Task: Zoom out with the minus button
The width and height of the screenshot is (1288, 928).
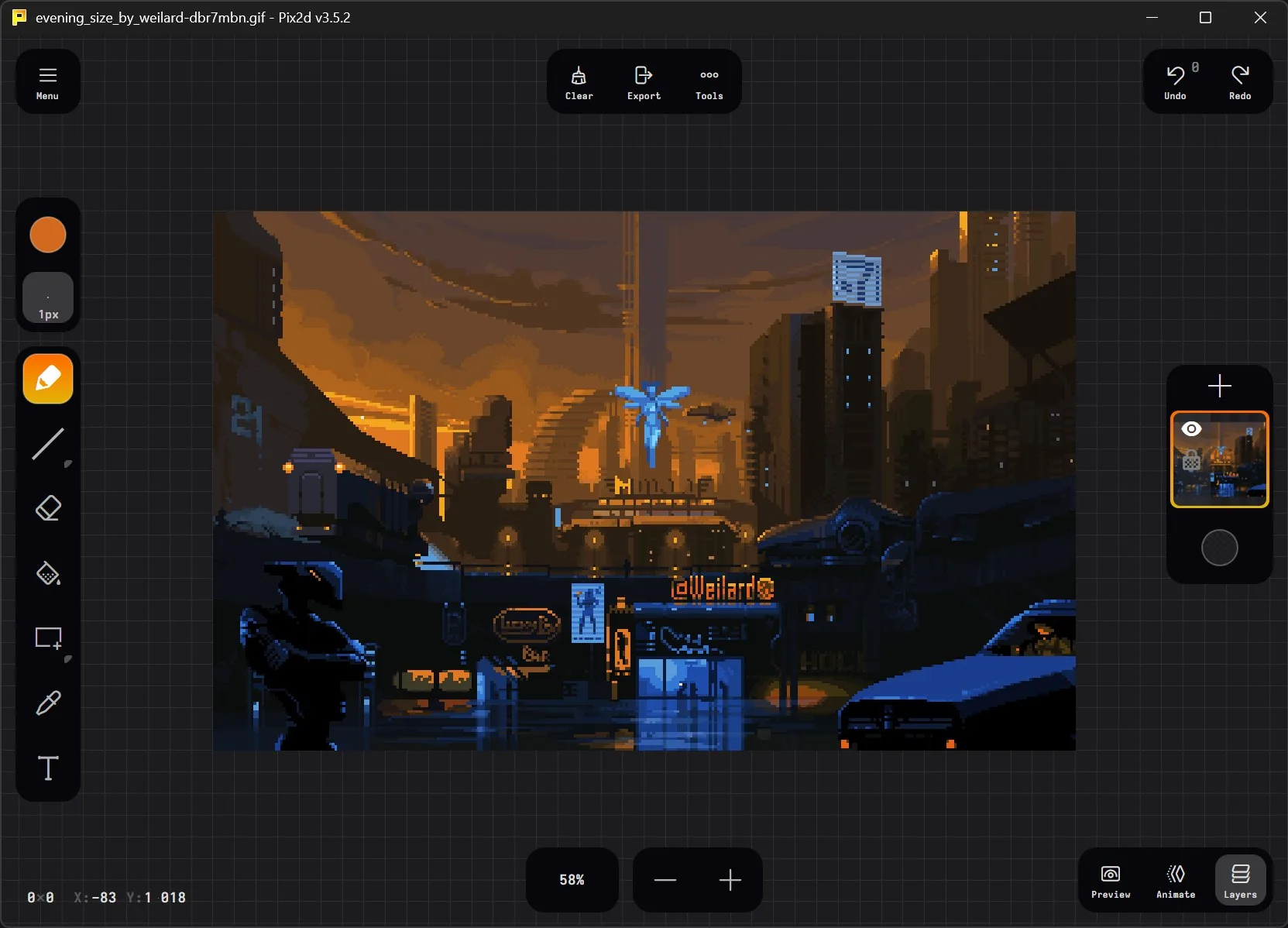Action: point(665,880)
